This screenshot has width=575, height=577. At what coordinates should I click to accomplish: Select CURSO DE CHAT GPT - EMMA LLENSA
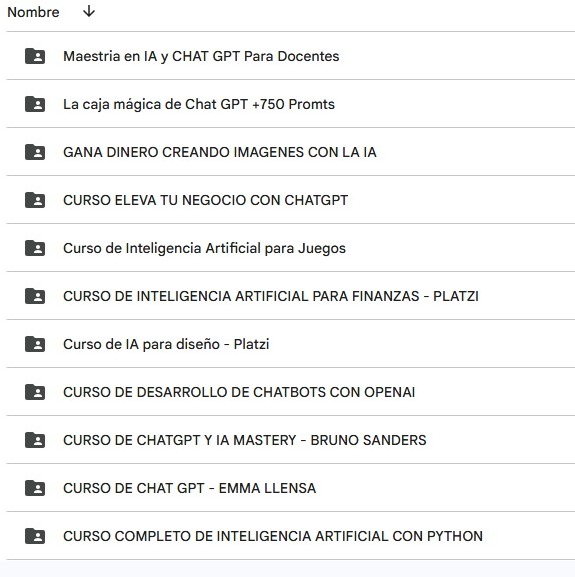291,488
